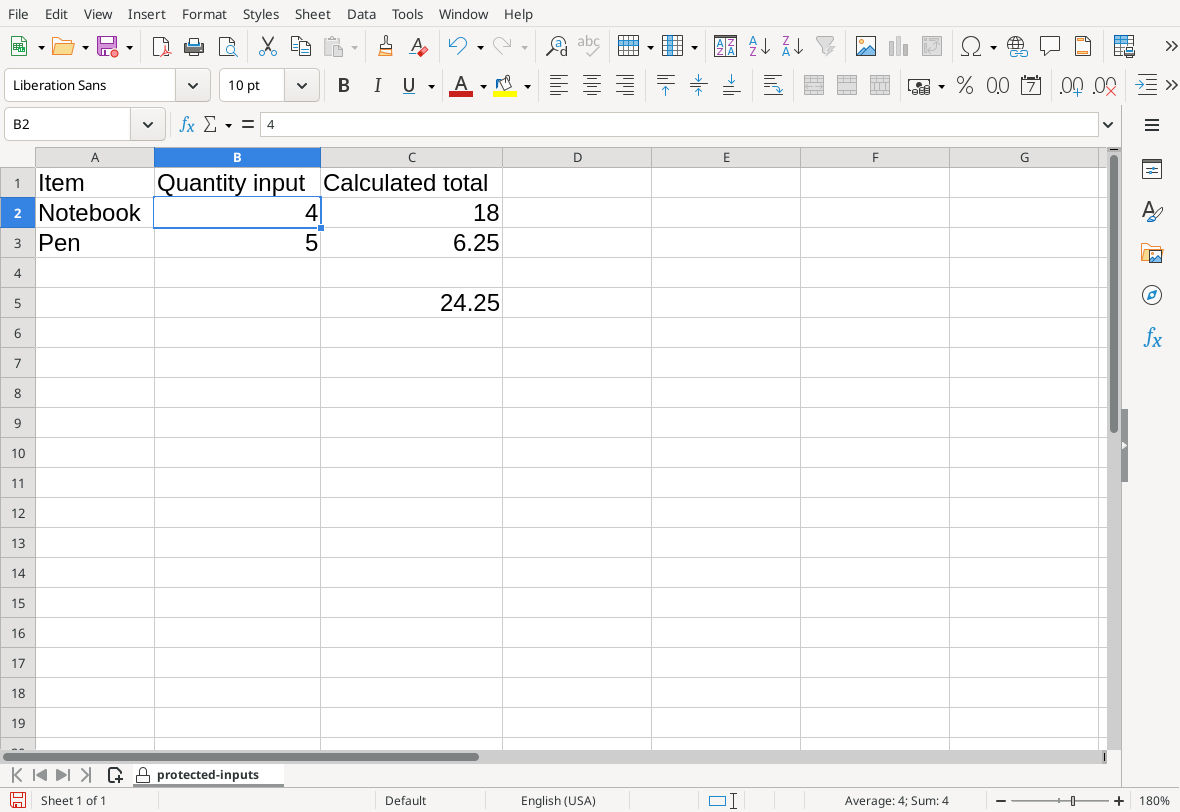Expand the font size dropdown
This screenshot has width=1180, height=812.
tap(302, 86)
